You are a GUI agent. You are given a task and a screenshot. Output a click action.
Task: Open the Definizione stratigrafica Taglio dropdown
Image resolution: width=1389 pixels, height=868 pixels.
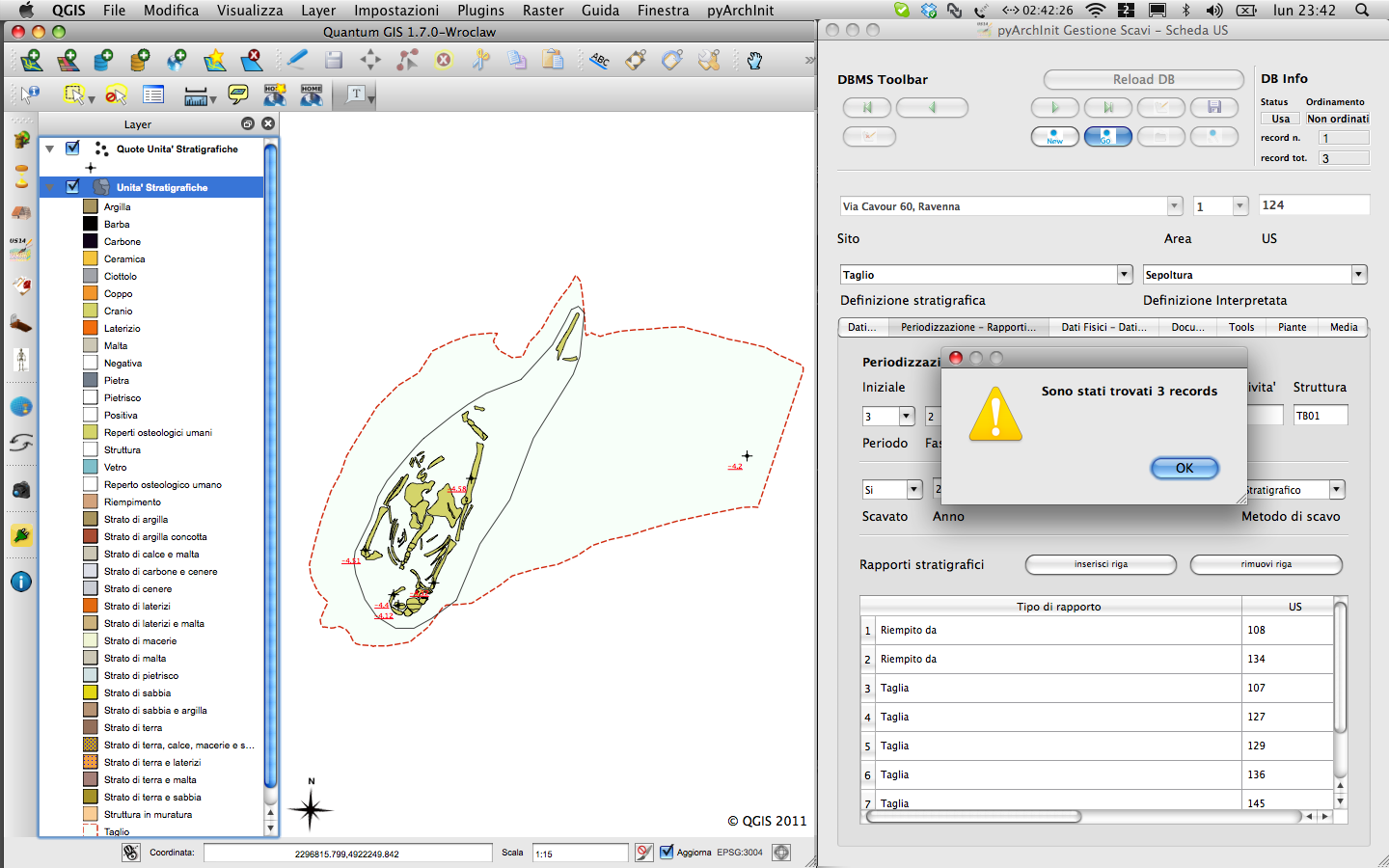[x=1124, y=275]
